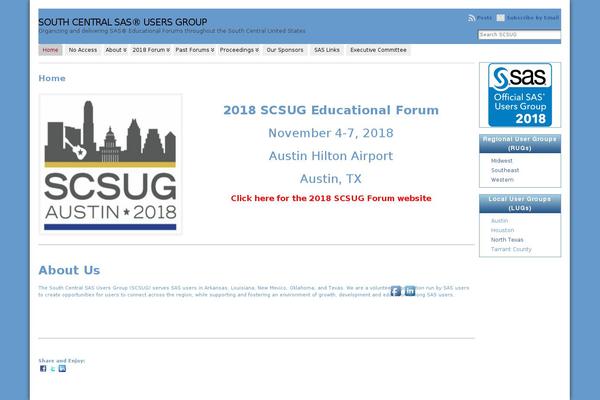This screenshot has width=600, height=400.
Task: Click the About Us heading
Action: point(69,270)
